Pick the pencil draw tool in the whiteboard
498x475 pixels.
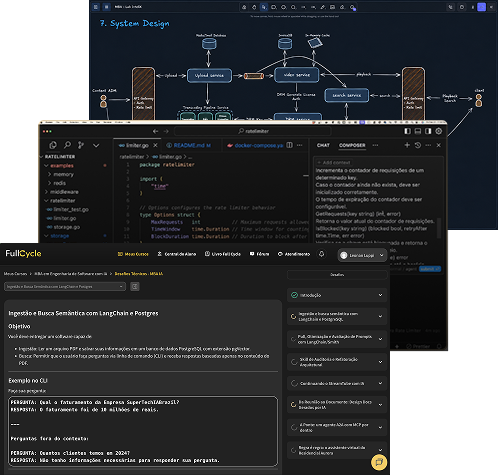323,7
